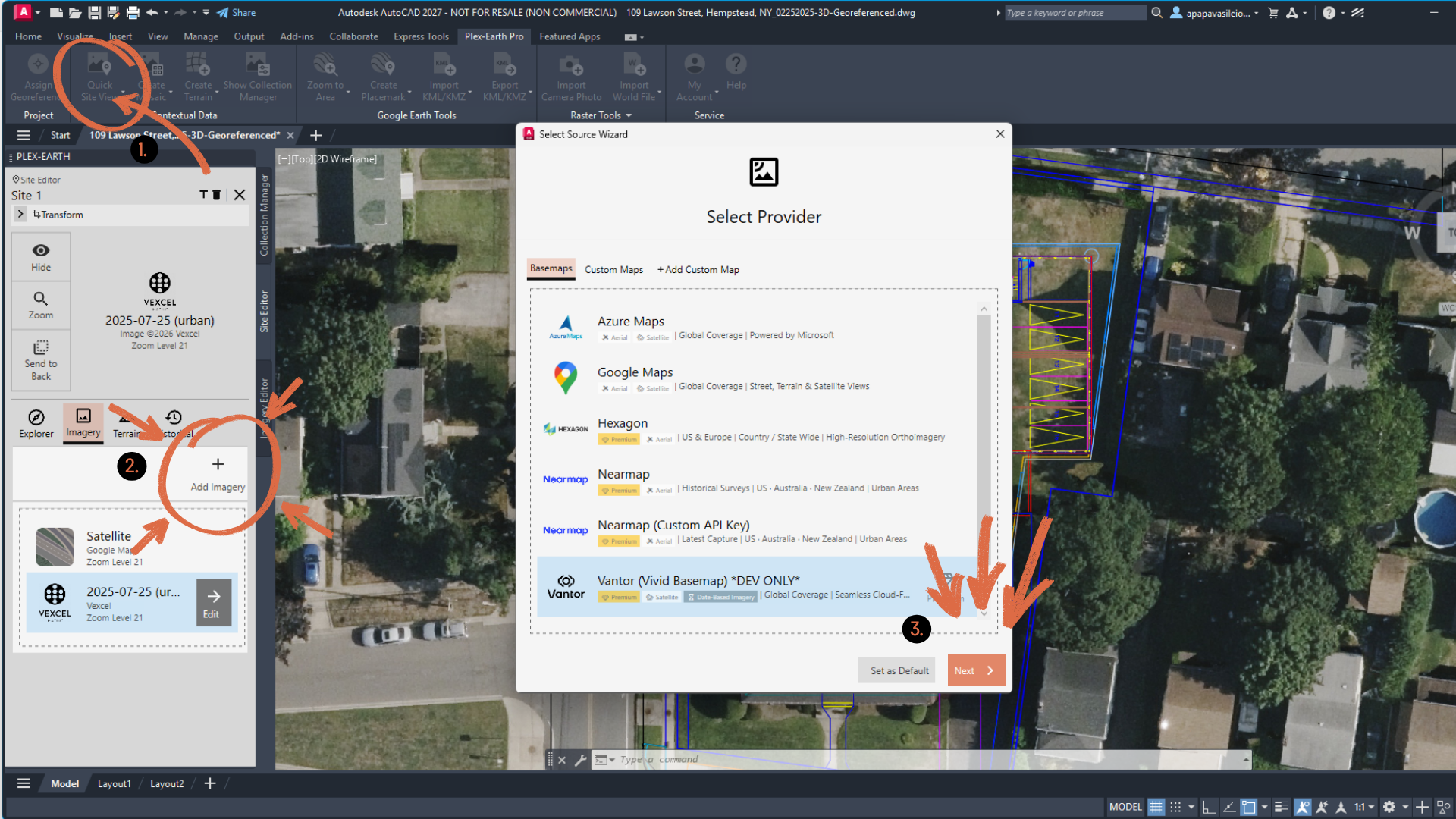Open the annotation scale 1:1 dropdown

point(1364,807)
